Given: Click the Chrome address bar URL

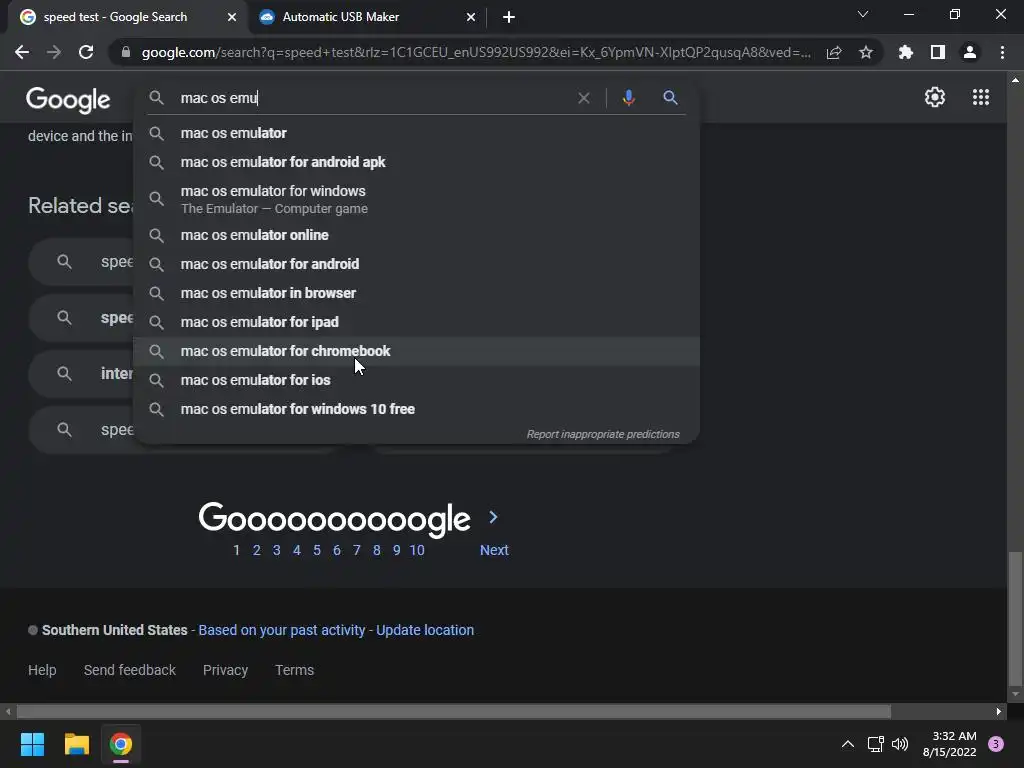Looking at the screenshot, I should (x=476, y=52).
